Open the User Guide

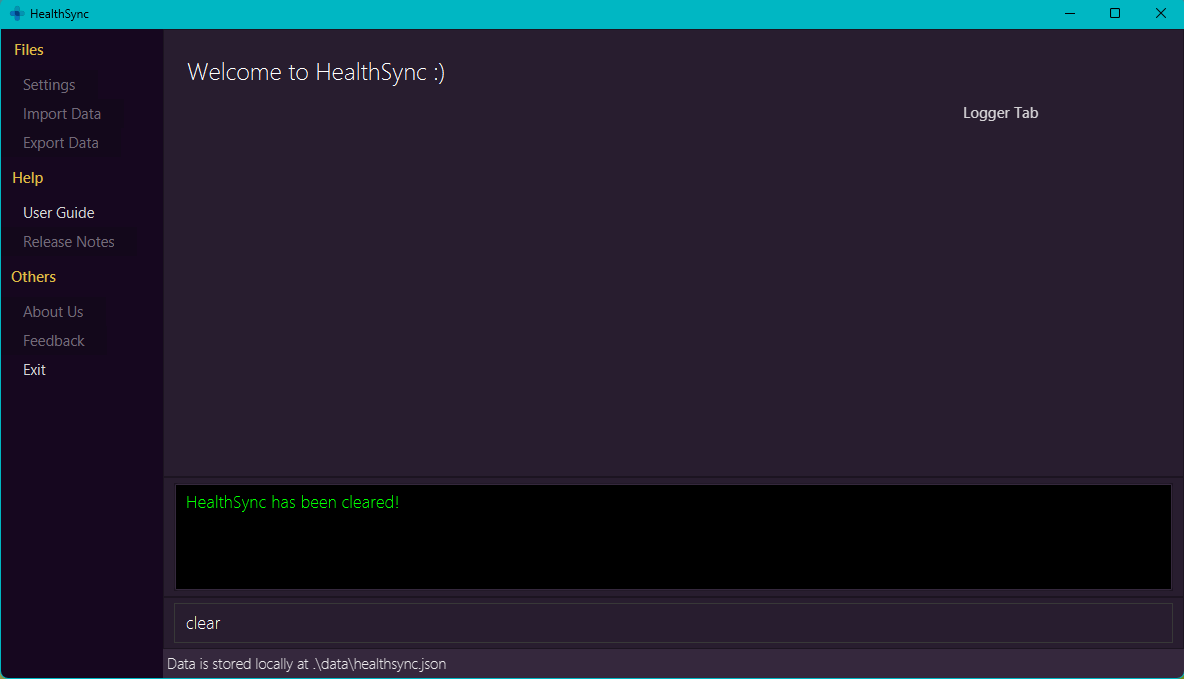click(x=59, y=213)
